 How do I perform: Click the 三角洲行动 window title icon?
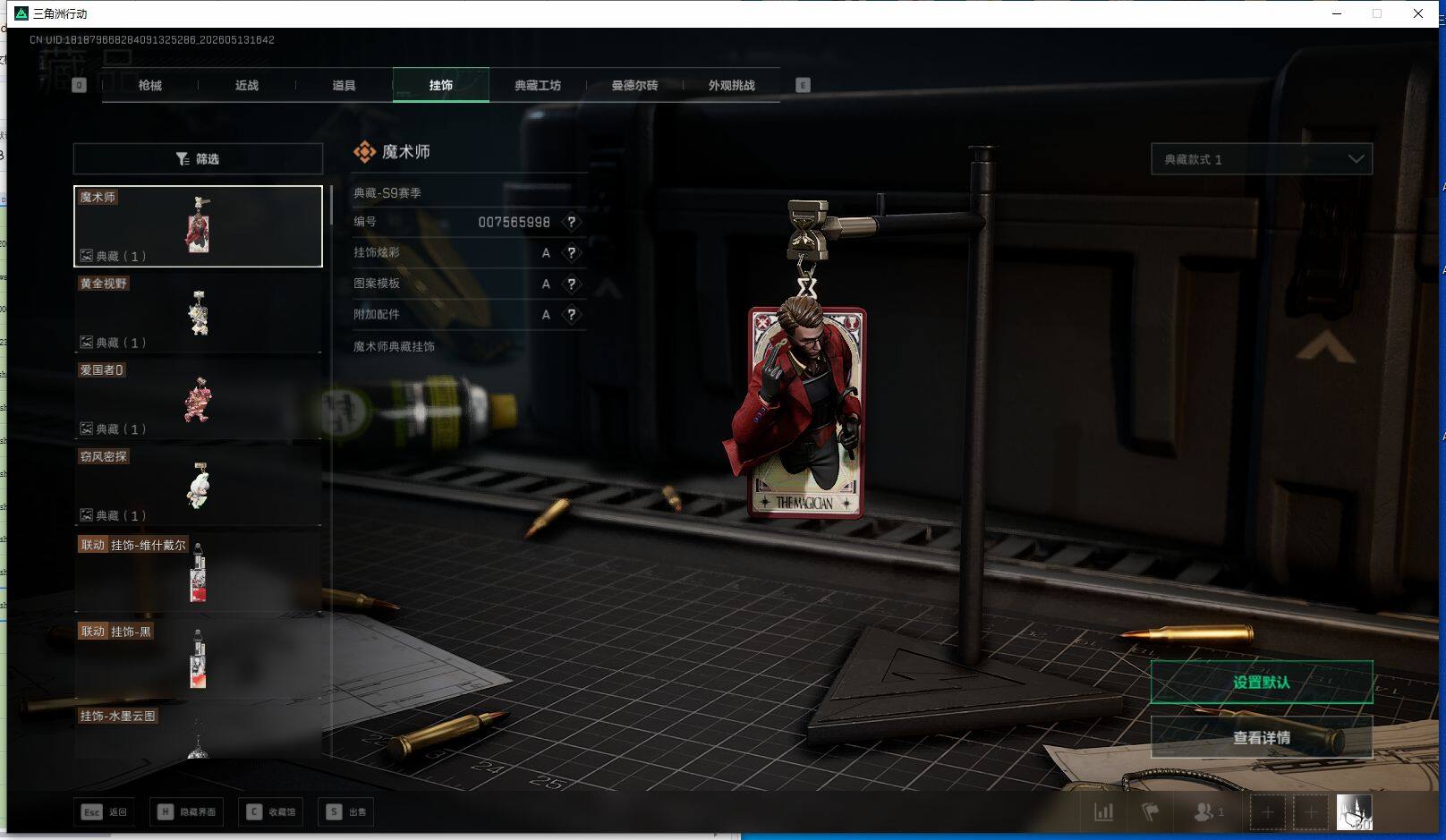(x=21, y=13)
